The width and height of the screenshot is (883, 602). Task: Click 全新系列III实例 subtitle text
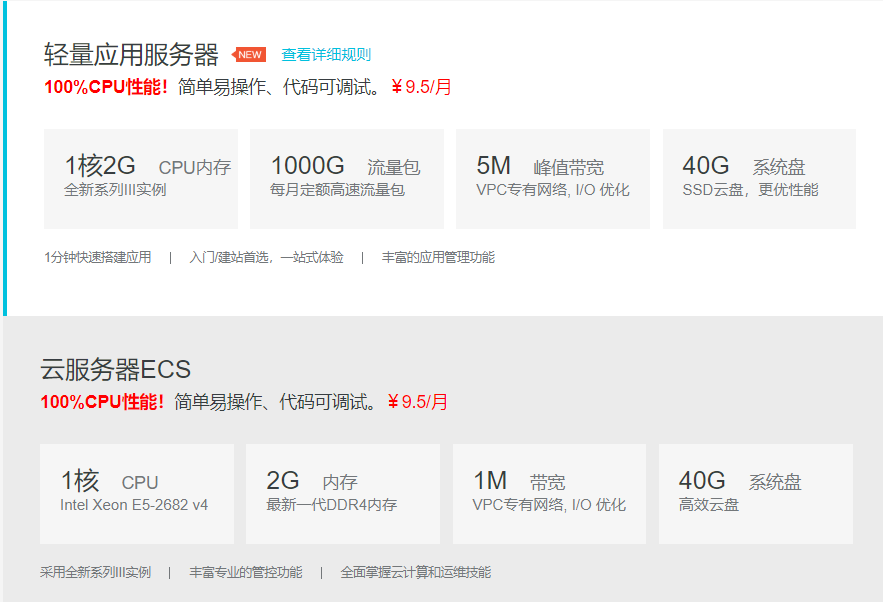point(115,190)
